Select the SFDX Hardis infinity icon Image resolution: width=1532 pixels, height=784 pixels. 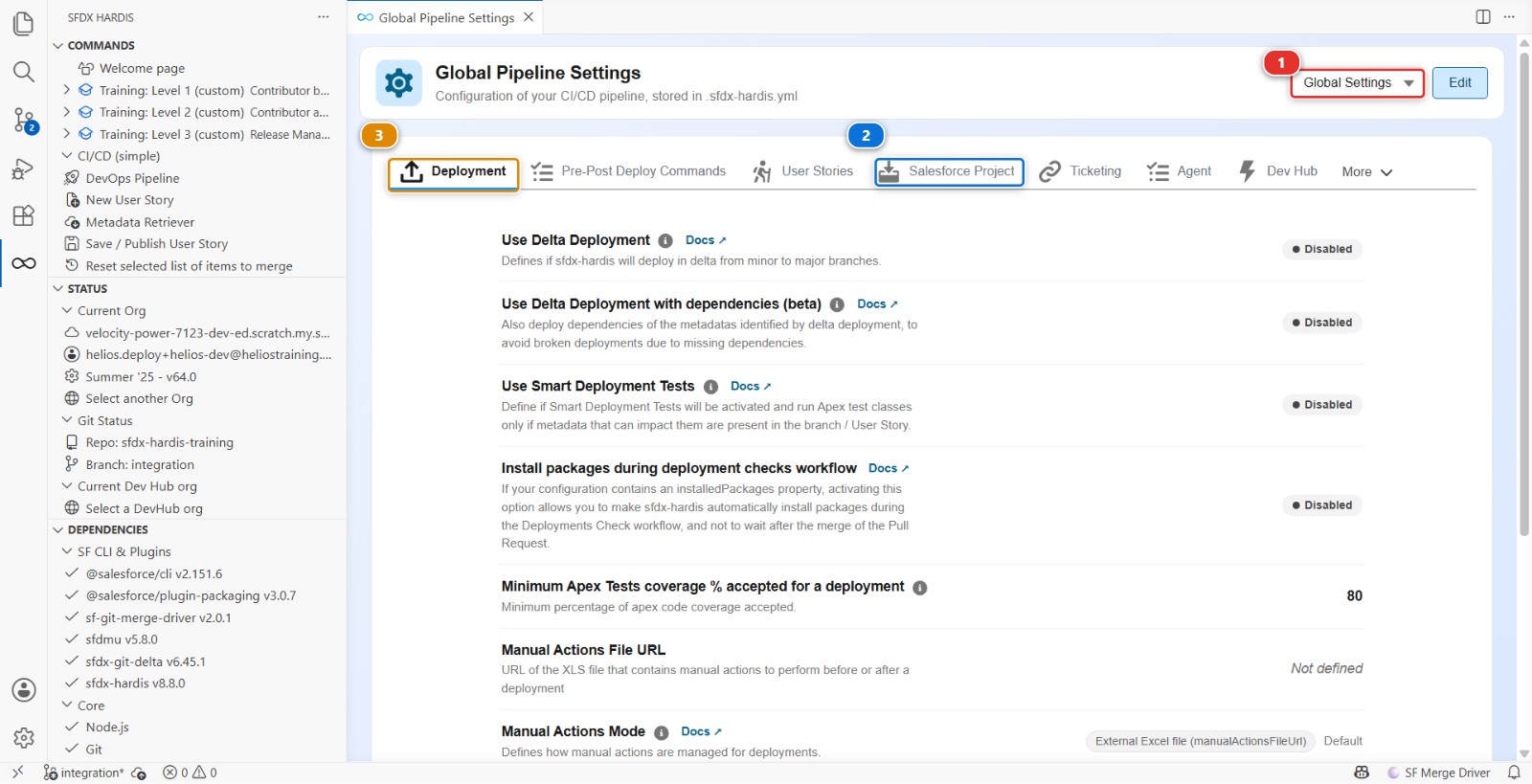pyautogui.click(x=24, y=263)
